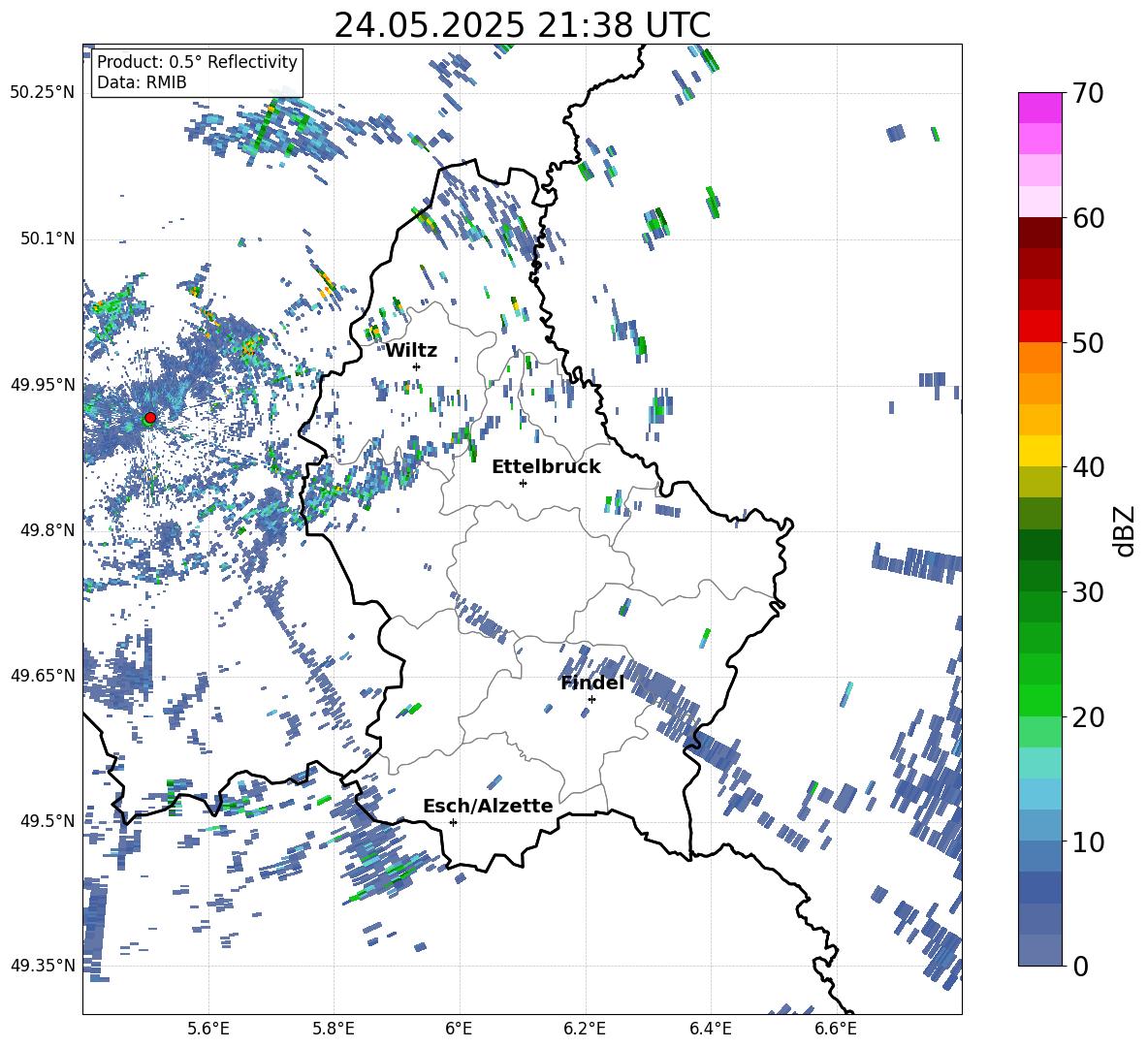Click the magenta swatch at colorbar top
The image size is (1148, 1048).
(x=1039, y=108)
